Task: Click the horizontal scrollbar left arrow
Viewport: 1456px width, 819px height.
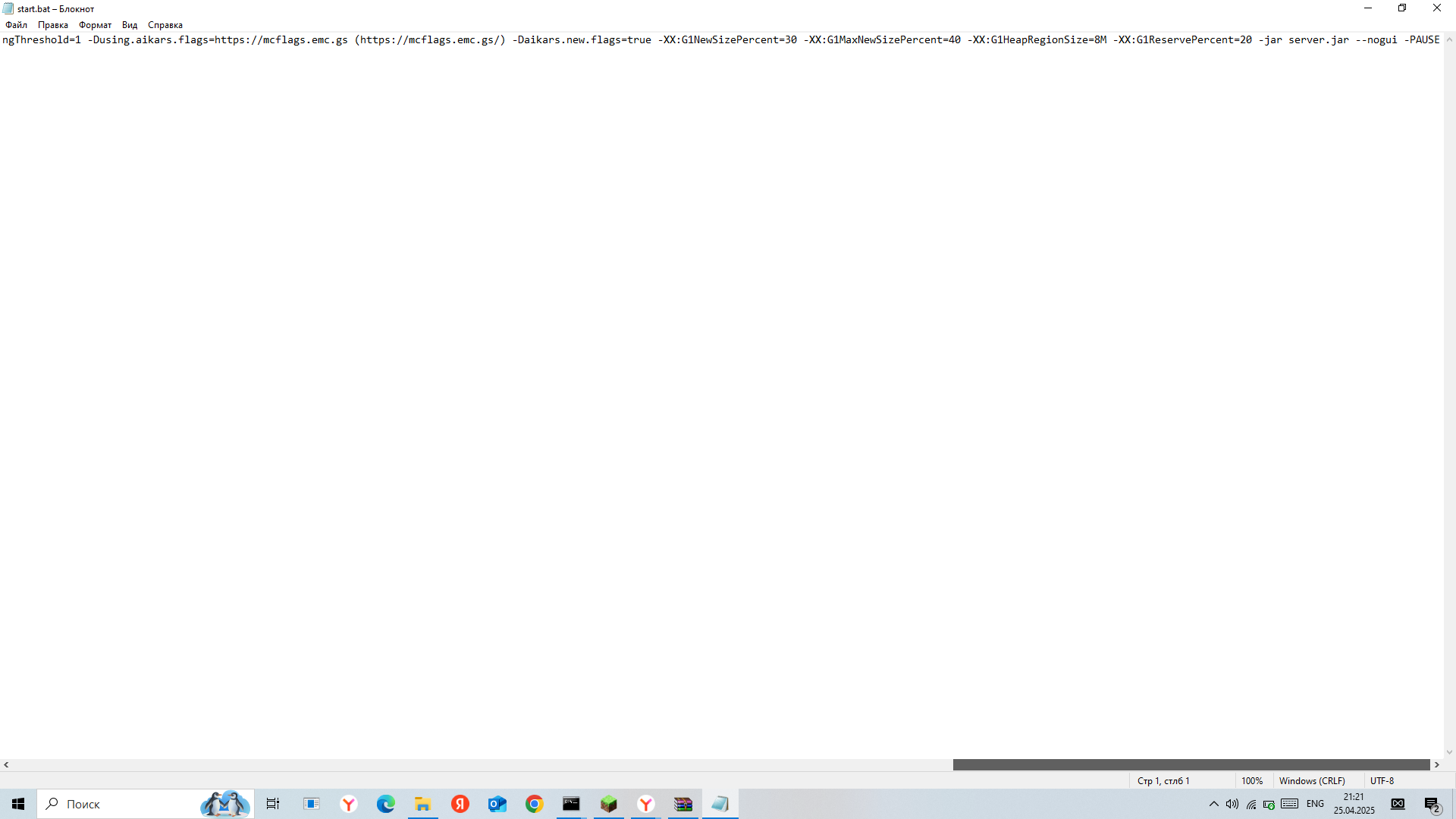Action: pos(6,764)
